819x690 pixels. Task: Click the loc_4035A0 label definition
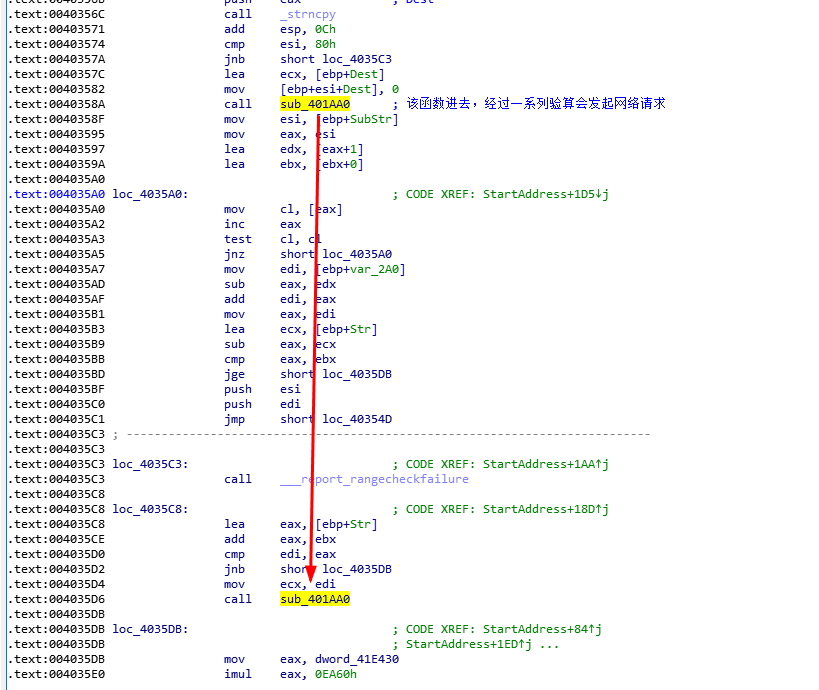tap(150, 194)
